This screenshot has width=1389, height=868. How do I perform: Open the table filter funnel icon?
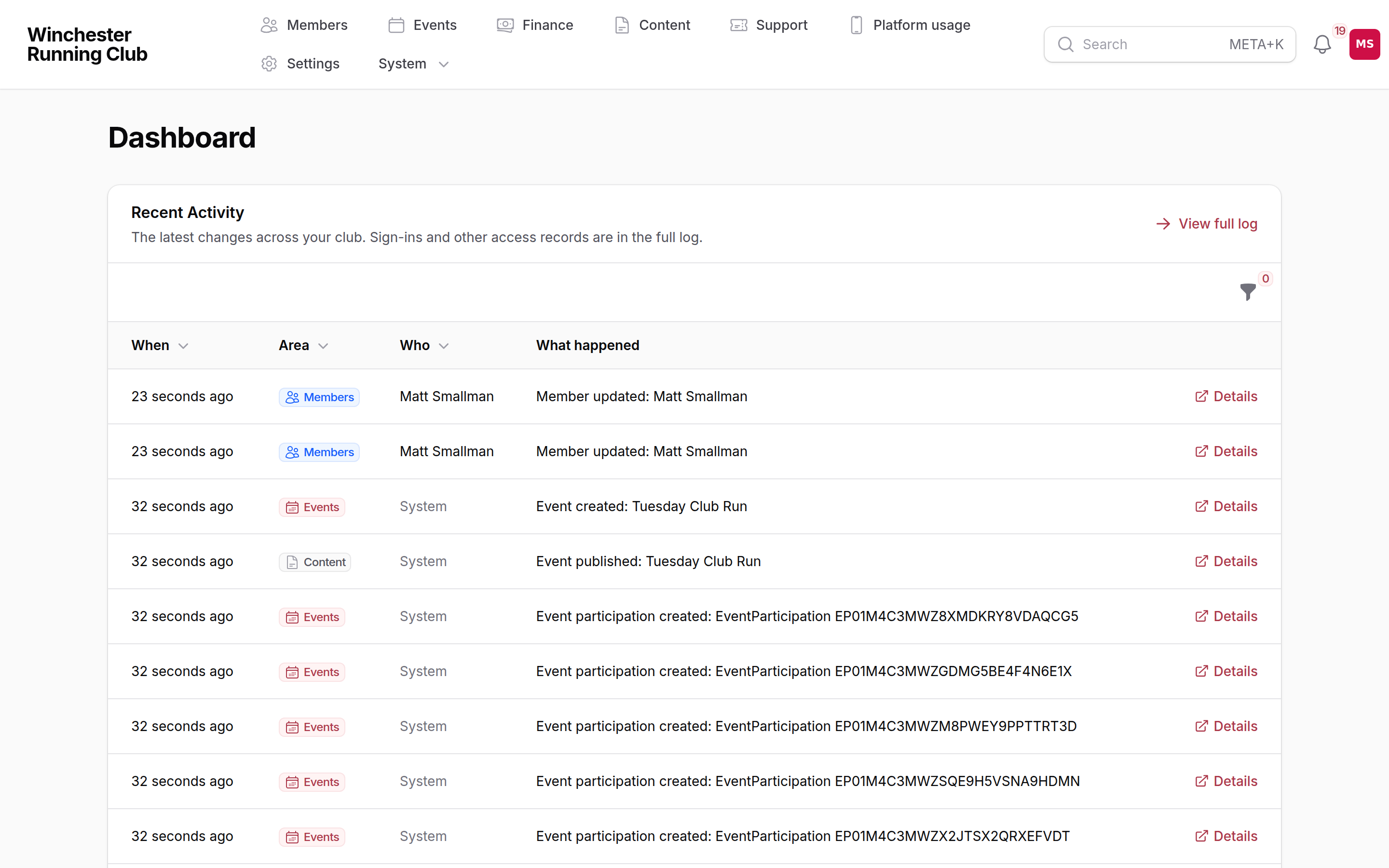point(1248,292)
